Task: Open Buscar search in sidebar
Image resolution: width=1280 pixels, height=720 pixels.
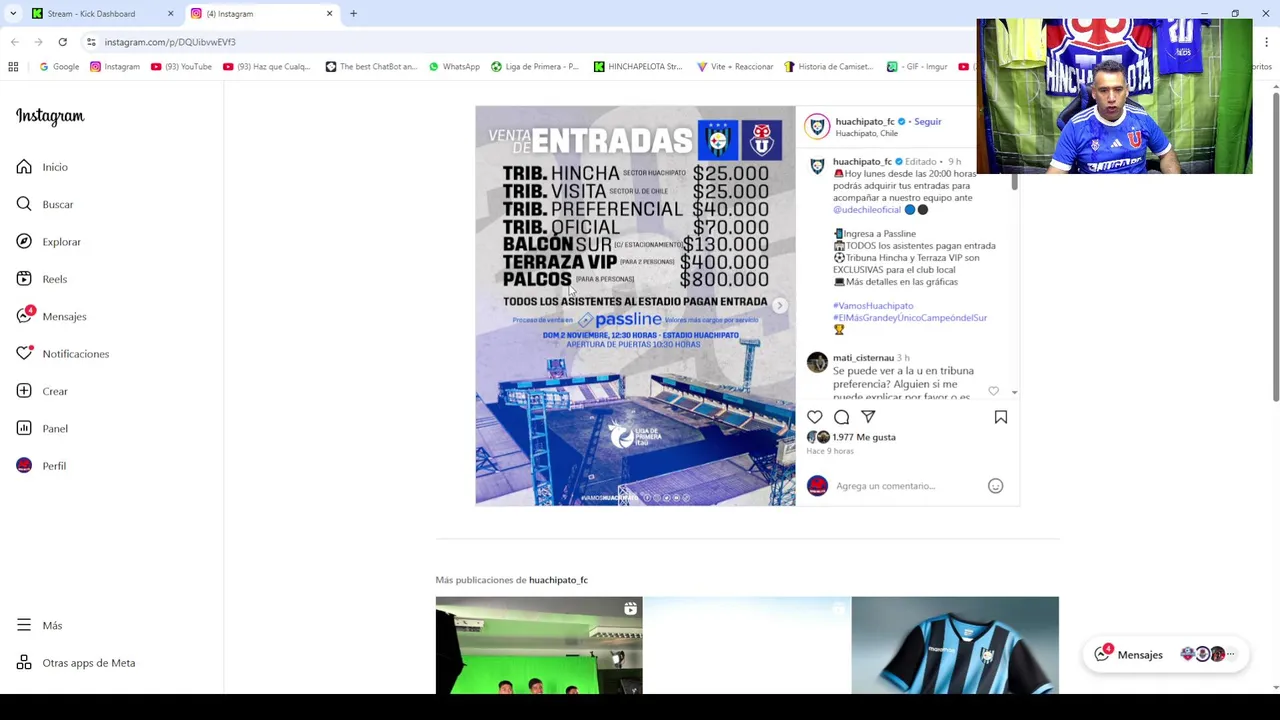Action: click(x=45, y=204)
